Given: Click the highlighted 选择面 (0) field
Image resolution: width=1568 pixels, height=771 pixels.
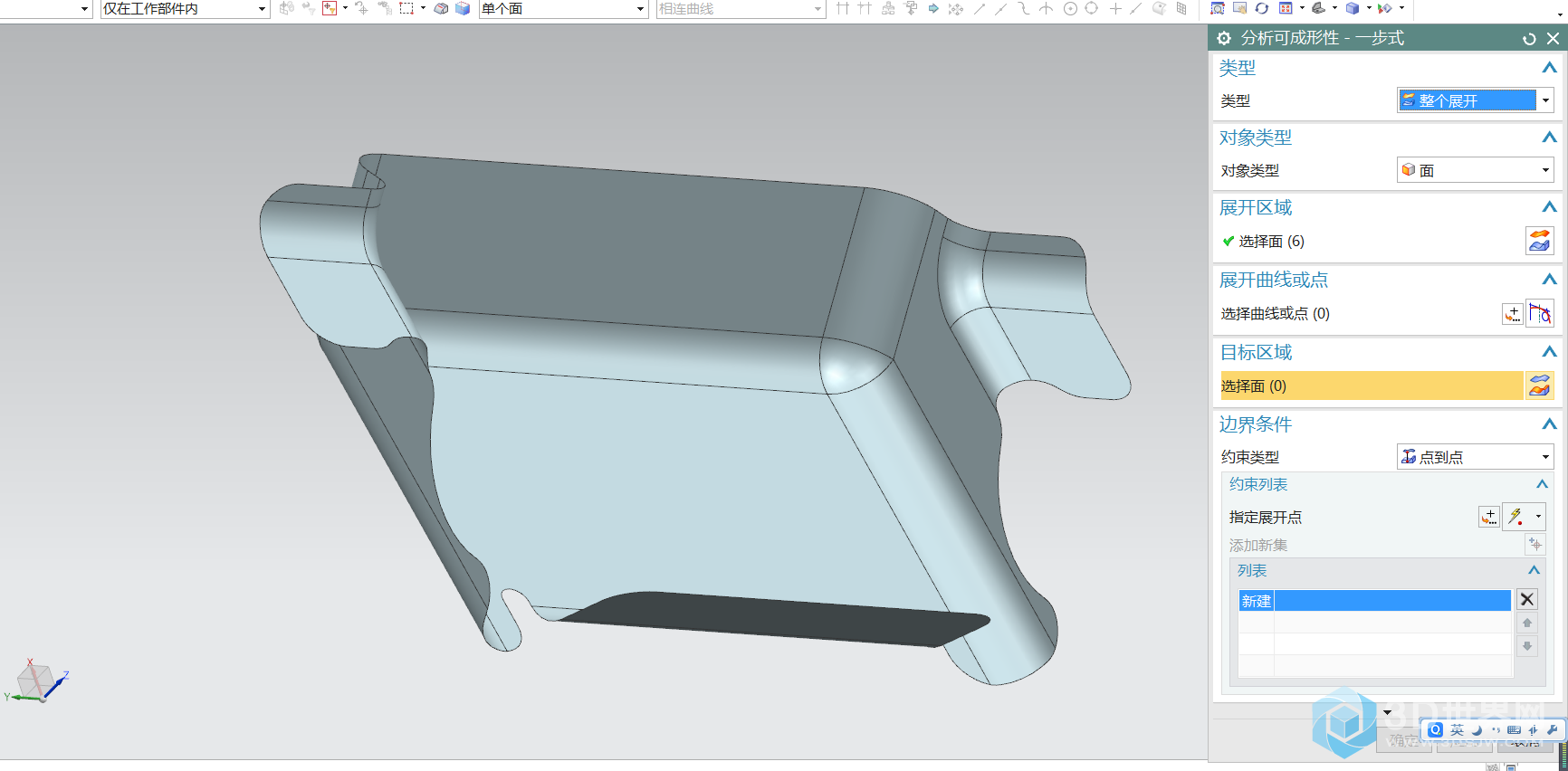Looking at the screenshot, I should point(1372,385).
